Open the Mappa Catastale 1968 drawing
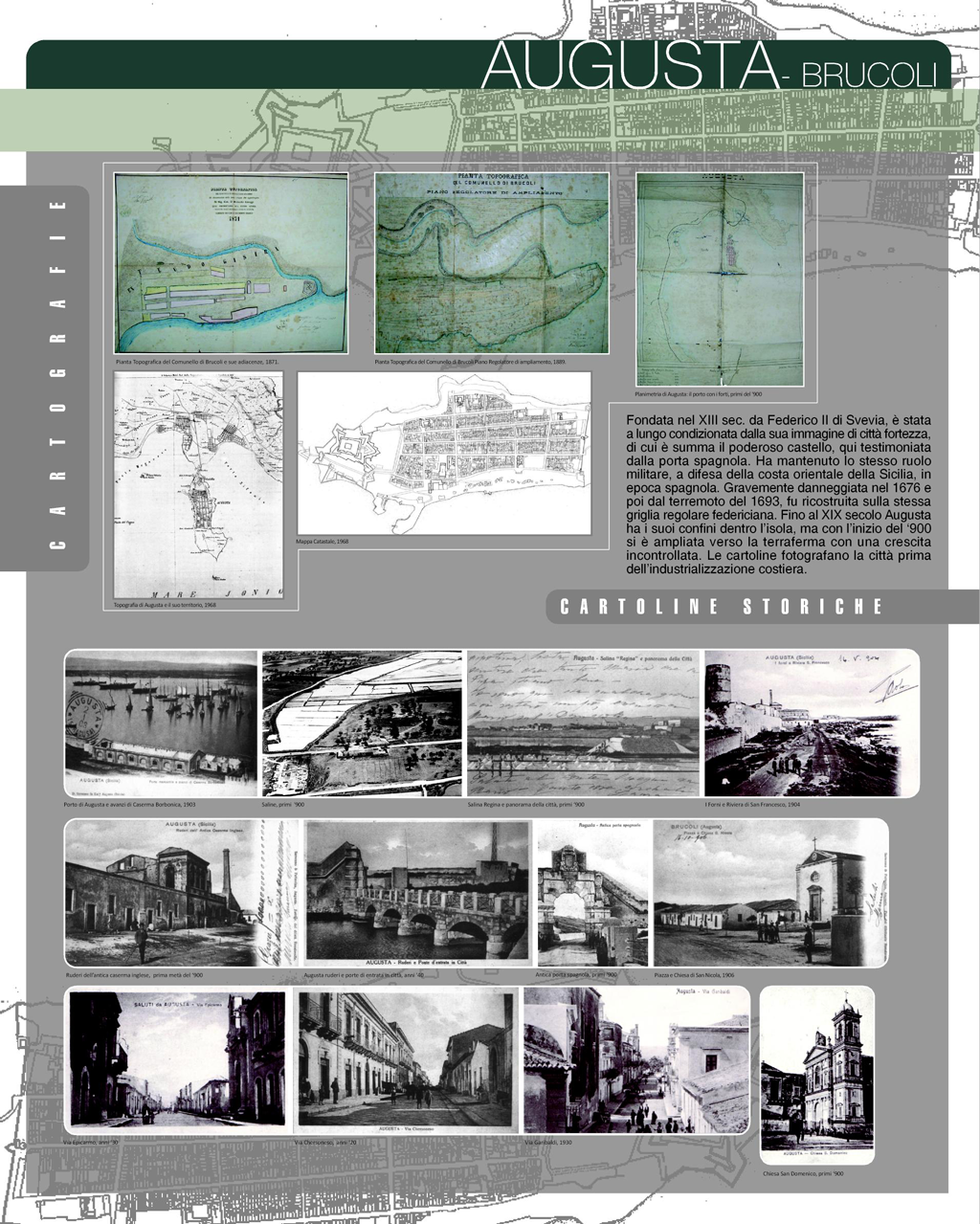The height and width of the screenshot is (1224, 980). point(444,454)
